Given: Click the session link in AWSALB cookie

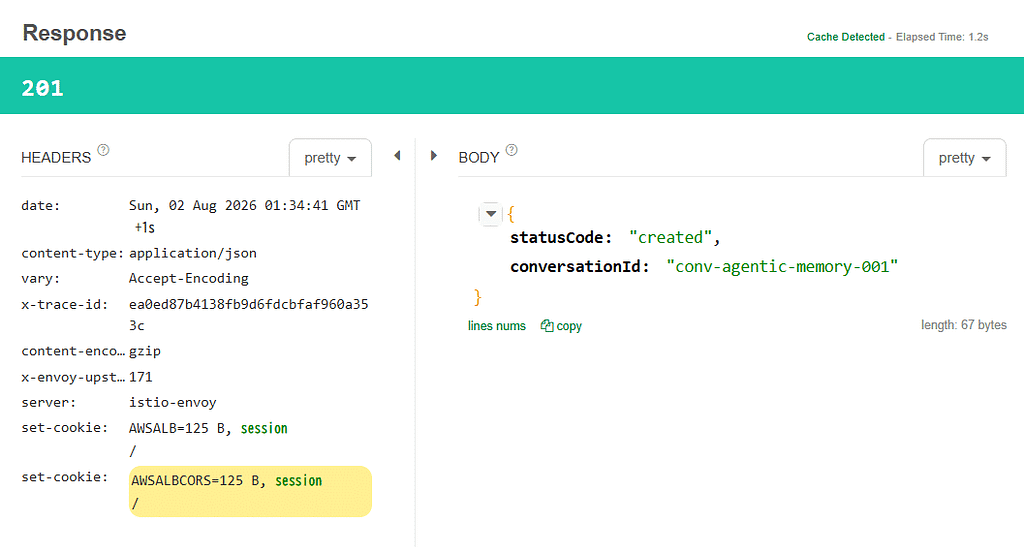Looking at the screenshot, I should [264, 428].
